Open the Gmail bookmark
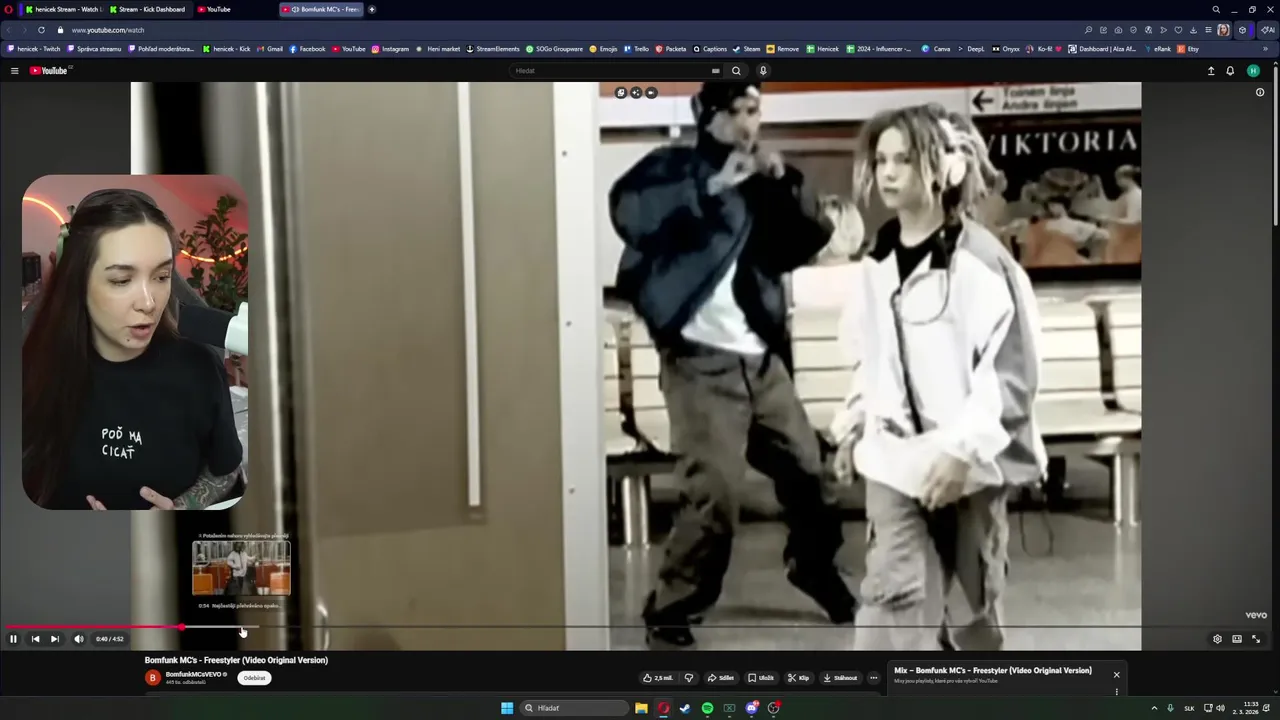This screenshot has width=1280, height=720. 270,49
